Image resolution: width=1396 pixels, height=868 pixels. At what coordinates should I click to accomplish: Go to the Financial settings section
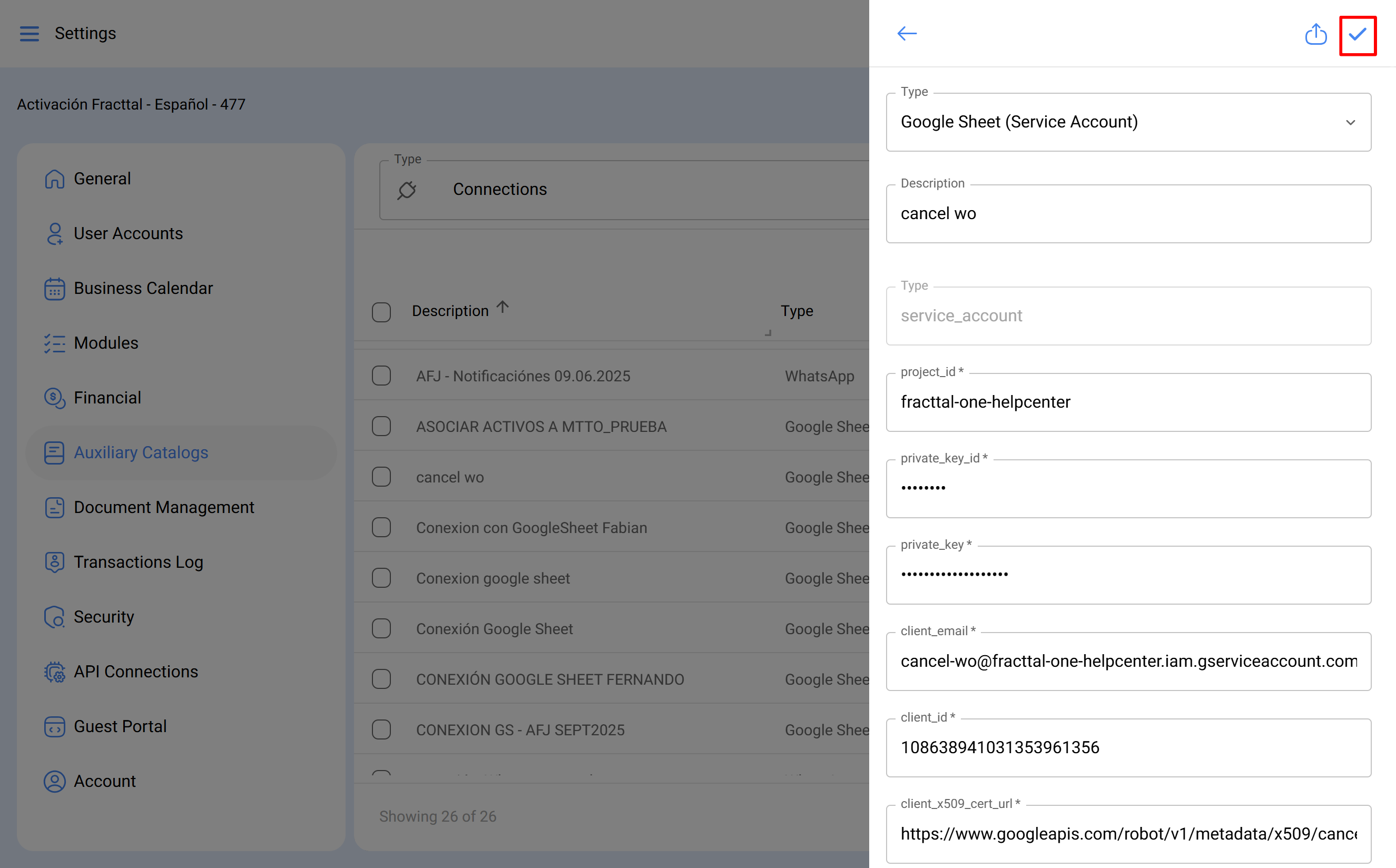click(107, 398)
